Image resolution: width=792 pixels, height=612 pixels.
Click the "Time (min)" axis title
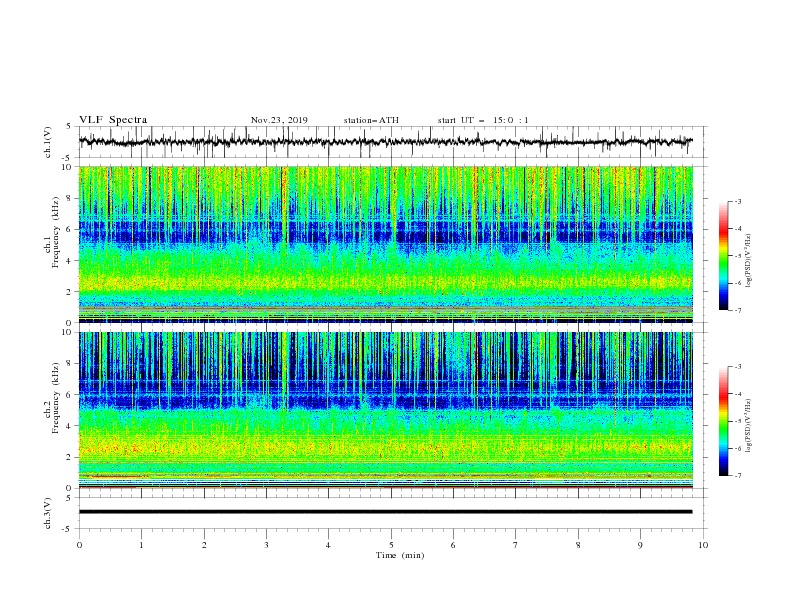(400, 555)
